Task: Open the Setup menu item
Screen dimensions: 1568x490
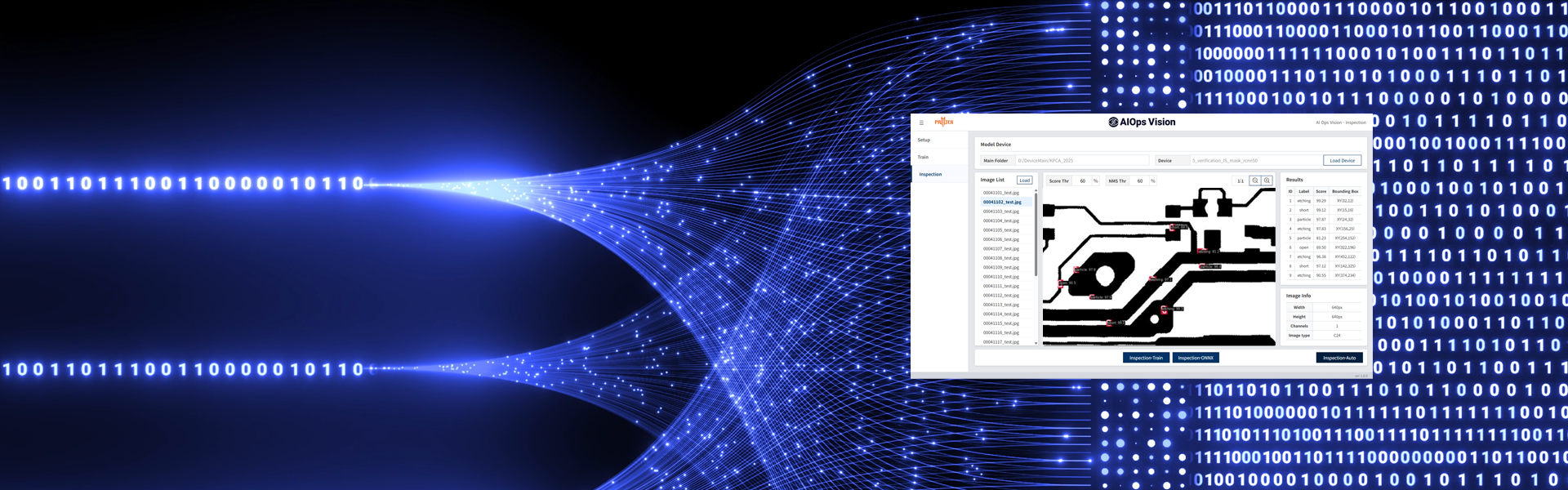Action: (x=924, y=140)
